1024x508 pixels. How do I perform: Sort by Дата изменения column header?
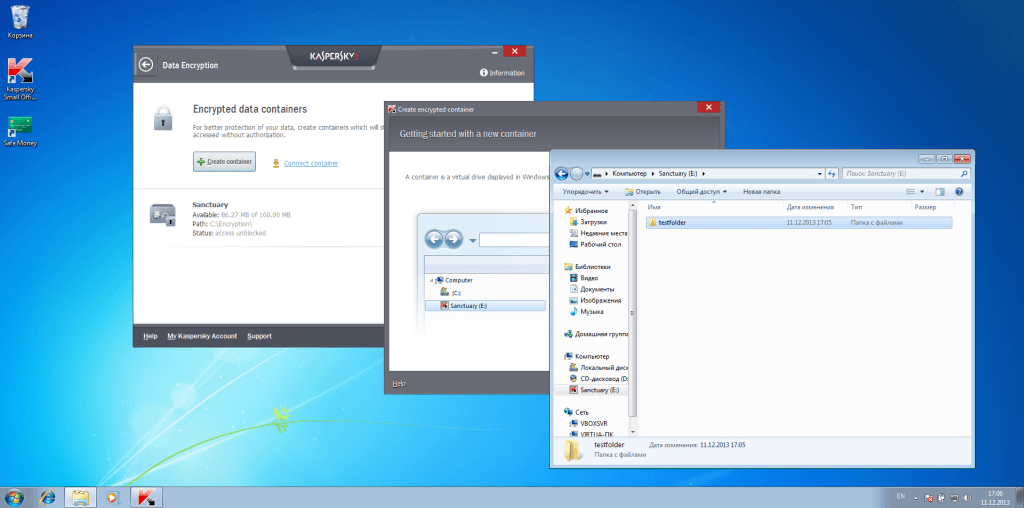(810, 207)
